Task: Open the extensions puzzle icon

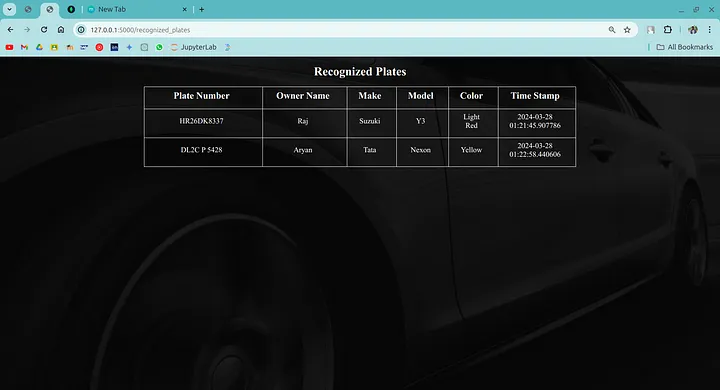Action: tap(668, 30)
